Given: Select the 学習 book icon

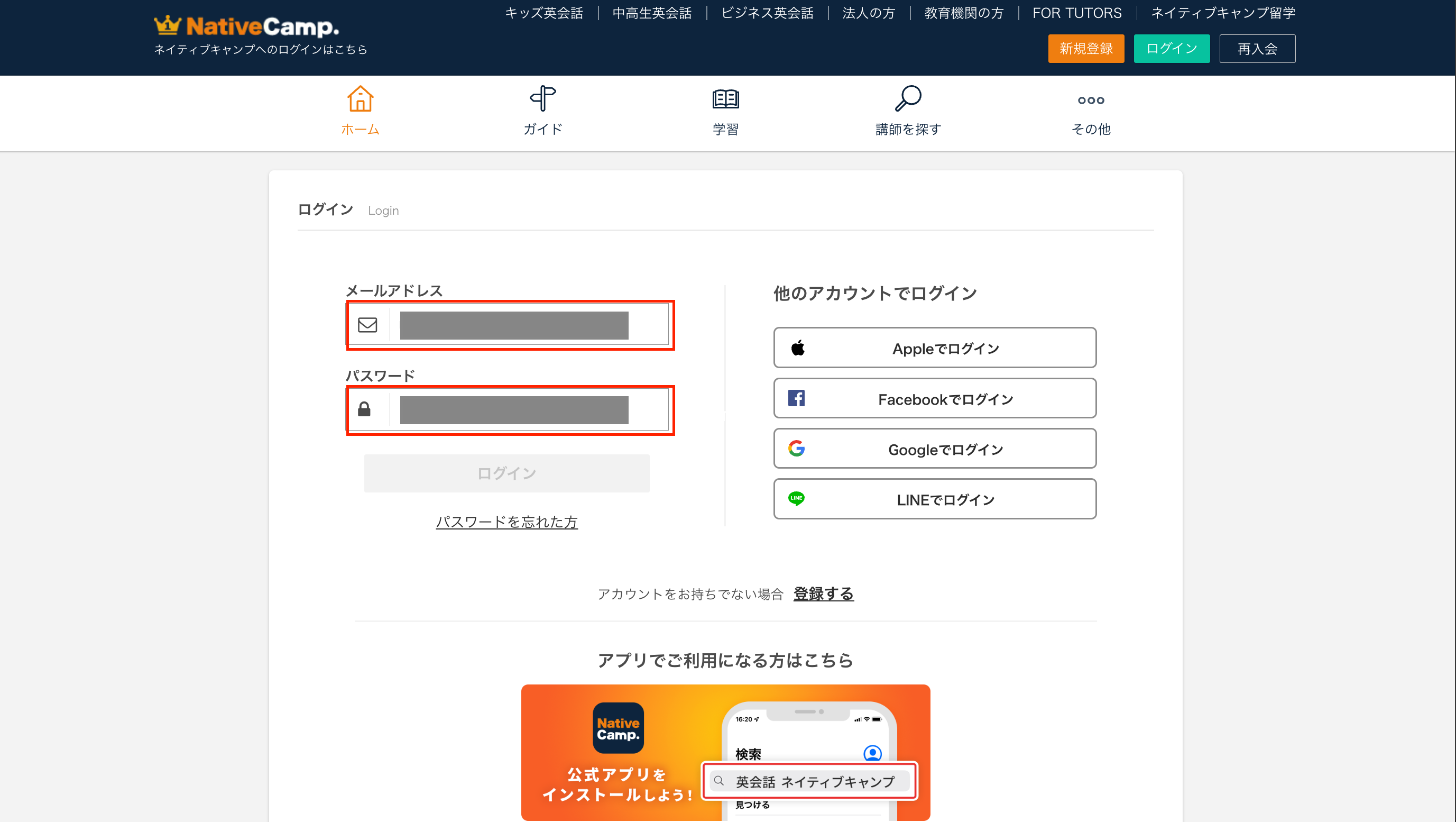Looking at the screenshot, I should click(x=725, y=99).
